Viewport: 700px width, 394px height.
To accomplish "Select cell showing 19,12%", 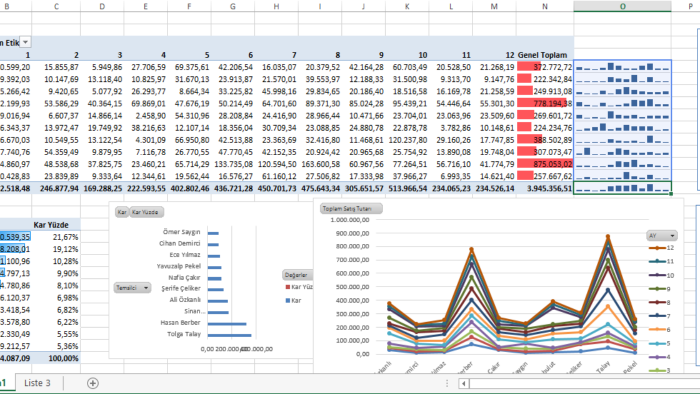I will click(x=56, y=249).
